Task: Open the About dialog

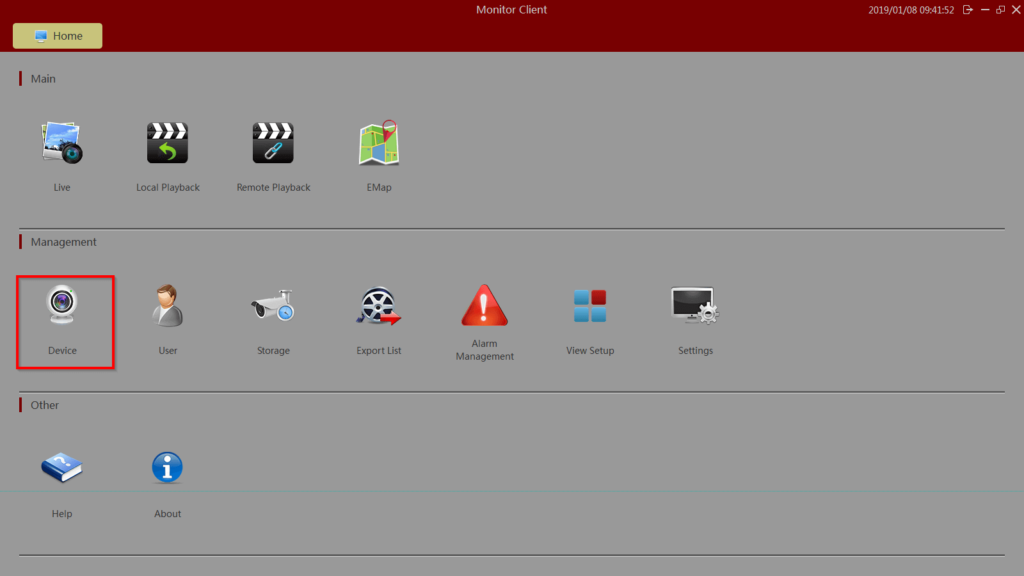Action: [x=167, y=467]
